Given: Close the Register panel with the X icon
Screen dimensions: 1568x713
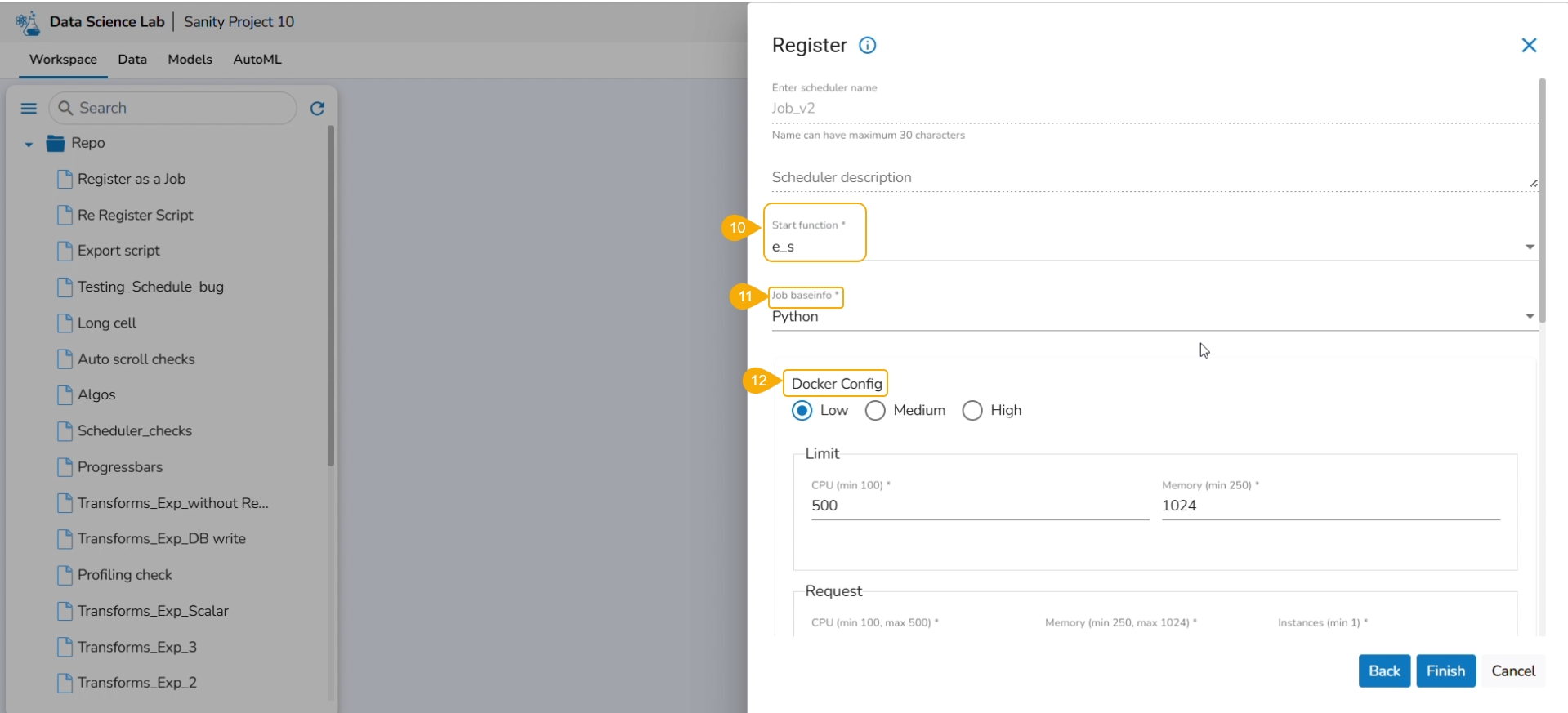Looking at the screenshot, I should pyautogui.click(x=1529, y=46).
